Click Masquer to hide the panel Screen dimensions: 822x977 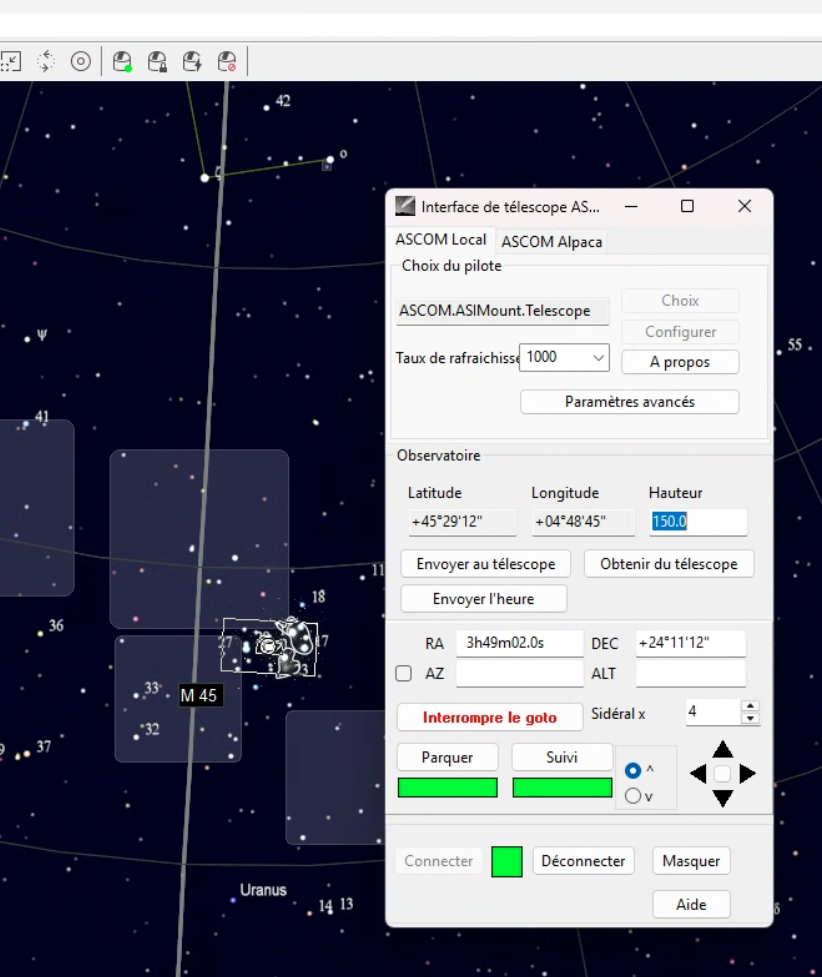691,861
